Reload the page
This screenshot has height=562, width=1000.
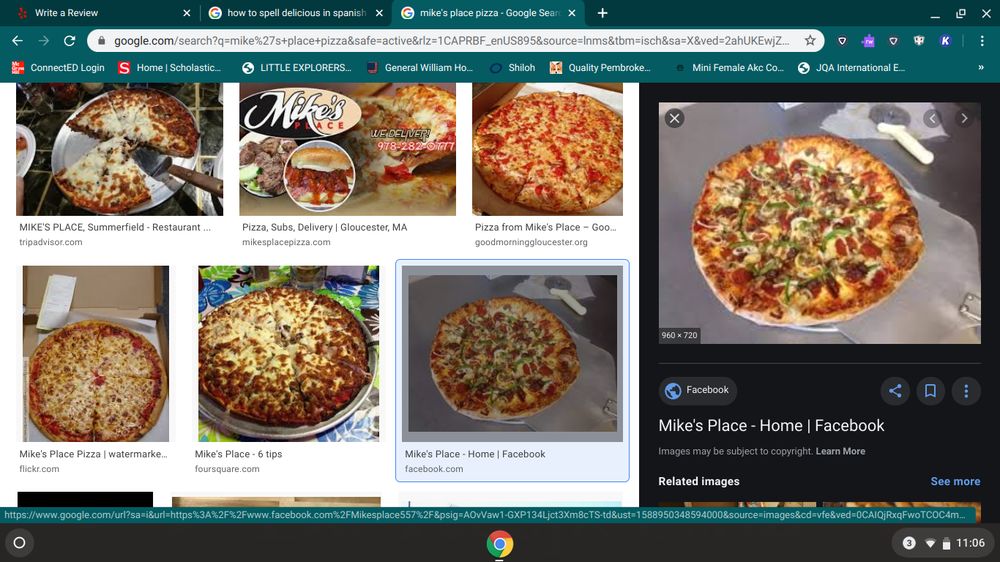pyautogui.click(x=69, y=41)
